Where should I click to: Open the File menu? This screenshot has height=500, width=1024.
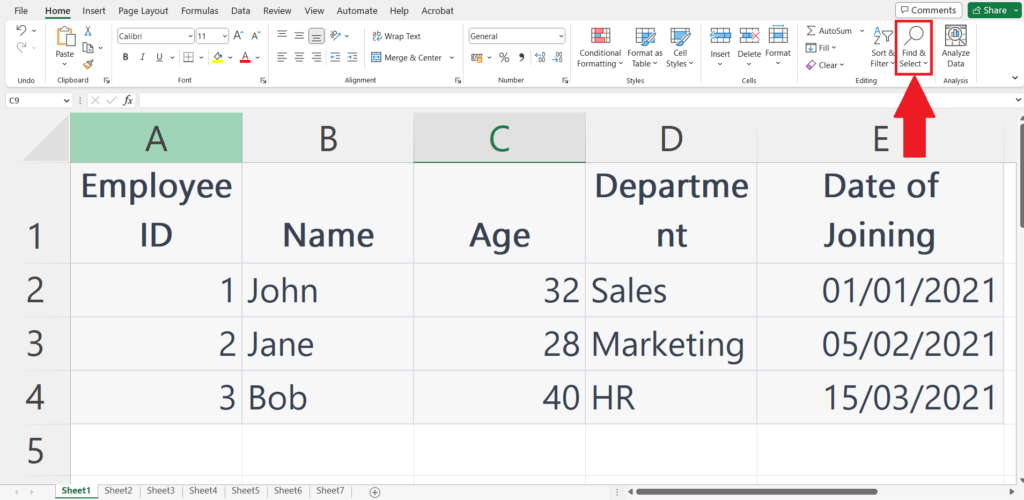pyautogui.click(x=21, y=10)
